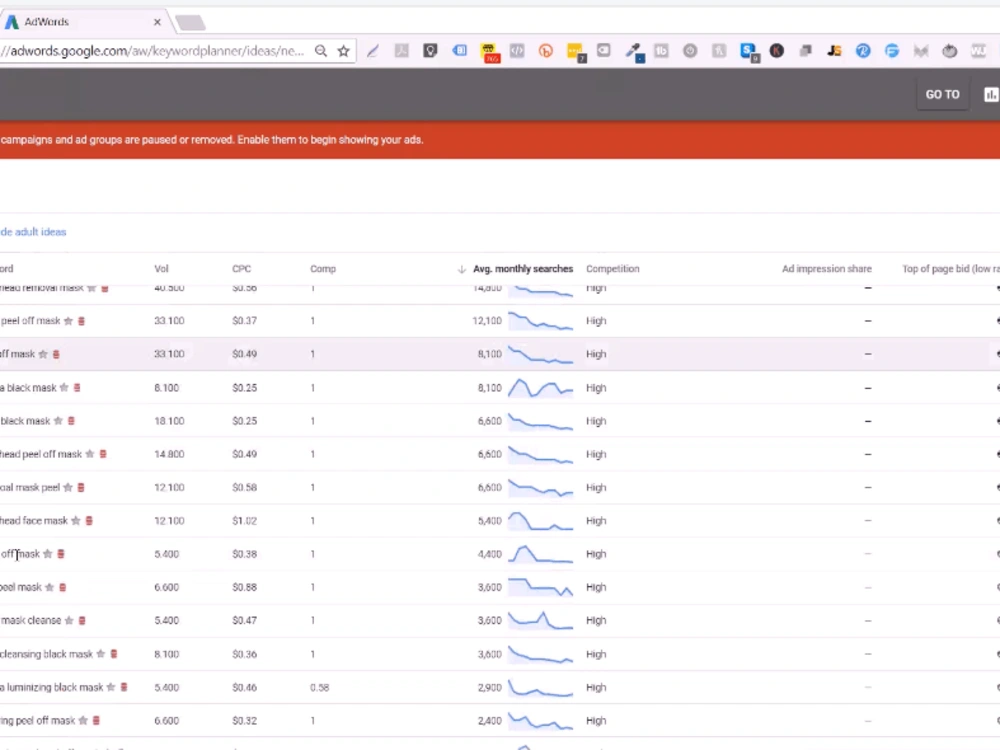Click the star icon next to 'peel off mask'

coord(68,321)
